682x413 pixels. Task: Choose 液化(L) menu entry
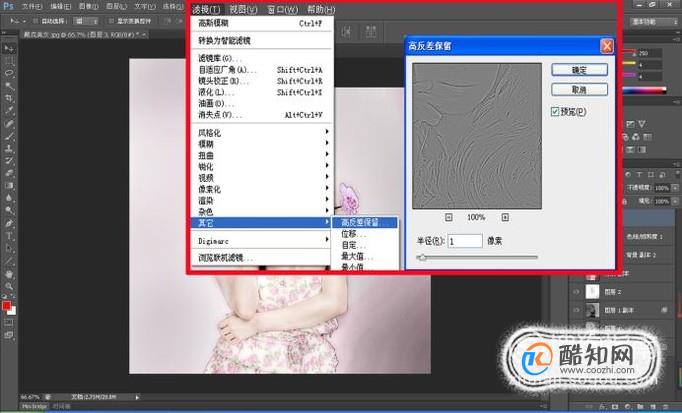[x=261, y=92]
